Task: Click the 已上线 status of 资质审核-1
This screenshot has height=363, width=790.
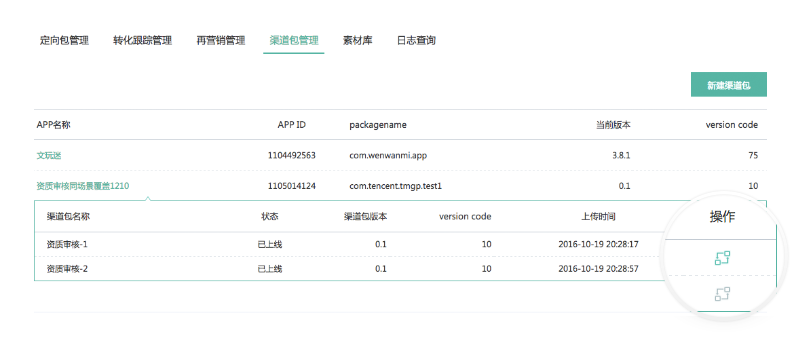Action: pyautogui.click(x=270, y=245)
